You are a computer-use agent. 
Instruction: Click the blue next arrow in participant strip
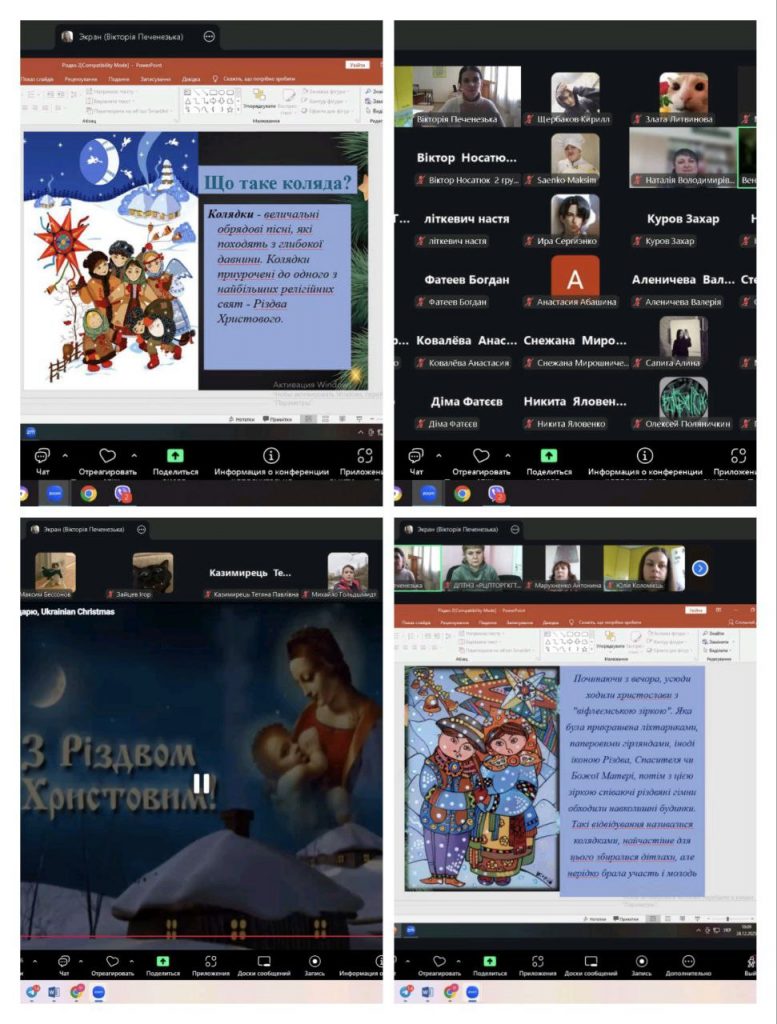[x=700, y=568]
